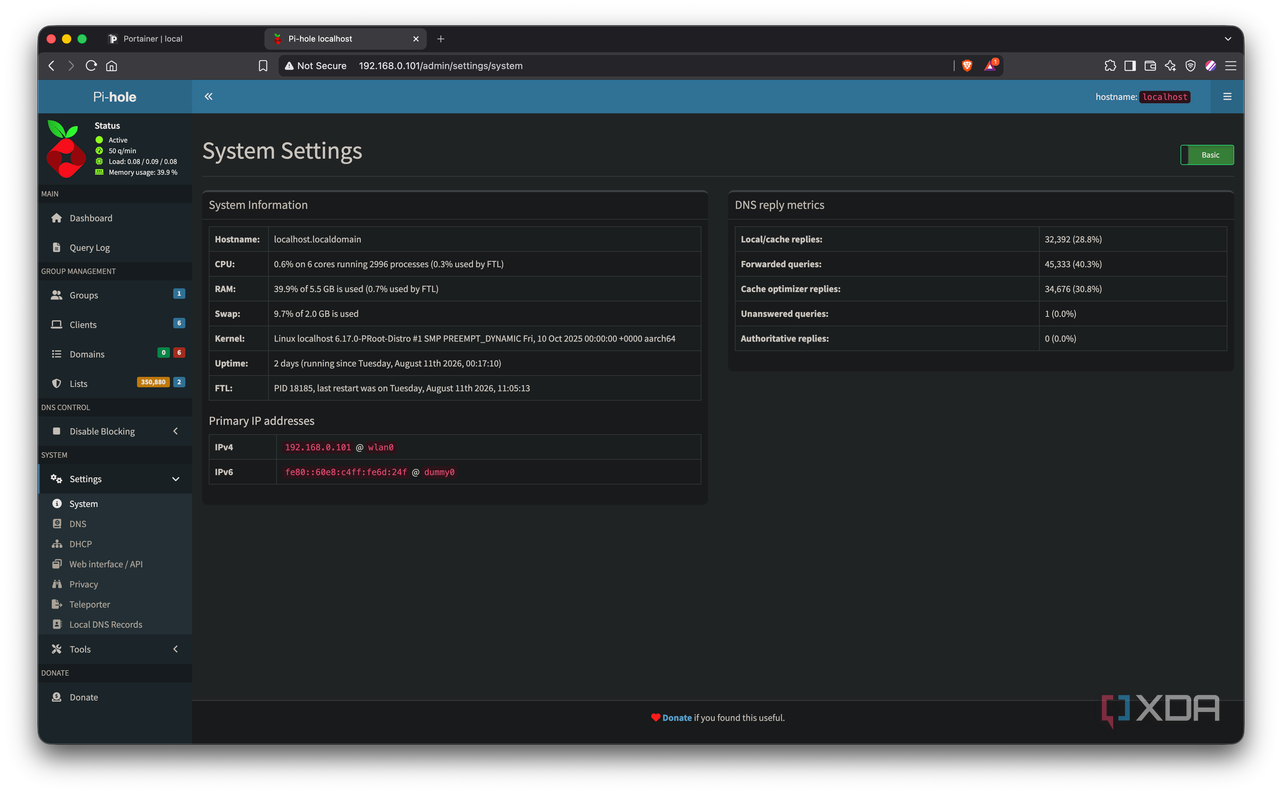Click the red heart icon in footer
Image resolution: width=1282 pixels, height=794 pixels.
coord(655,718)
